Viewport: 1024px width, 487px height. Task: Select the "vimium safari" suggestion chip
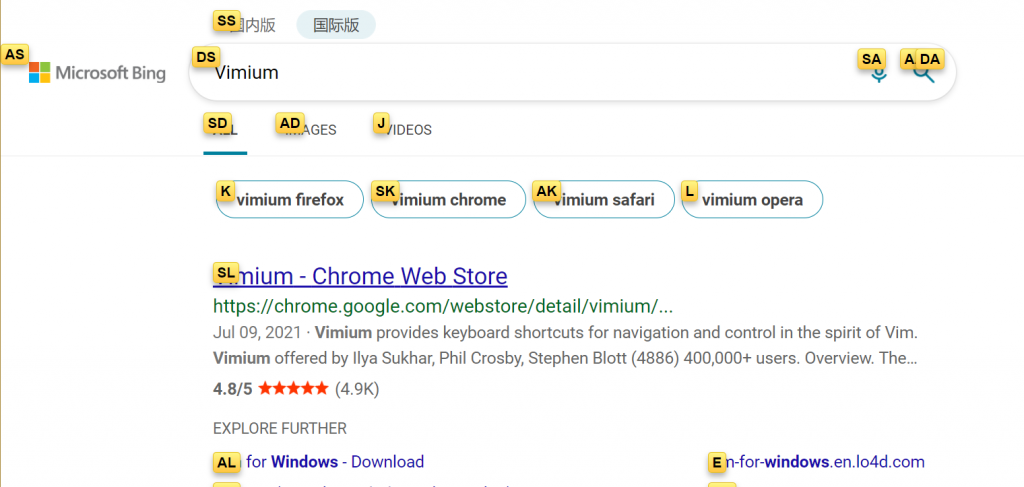click(x=603, y=200)
